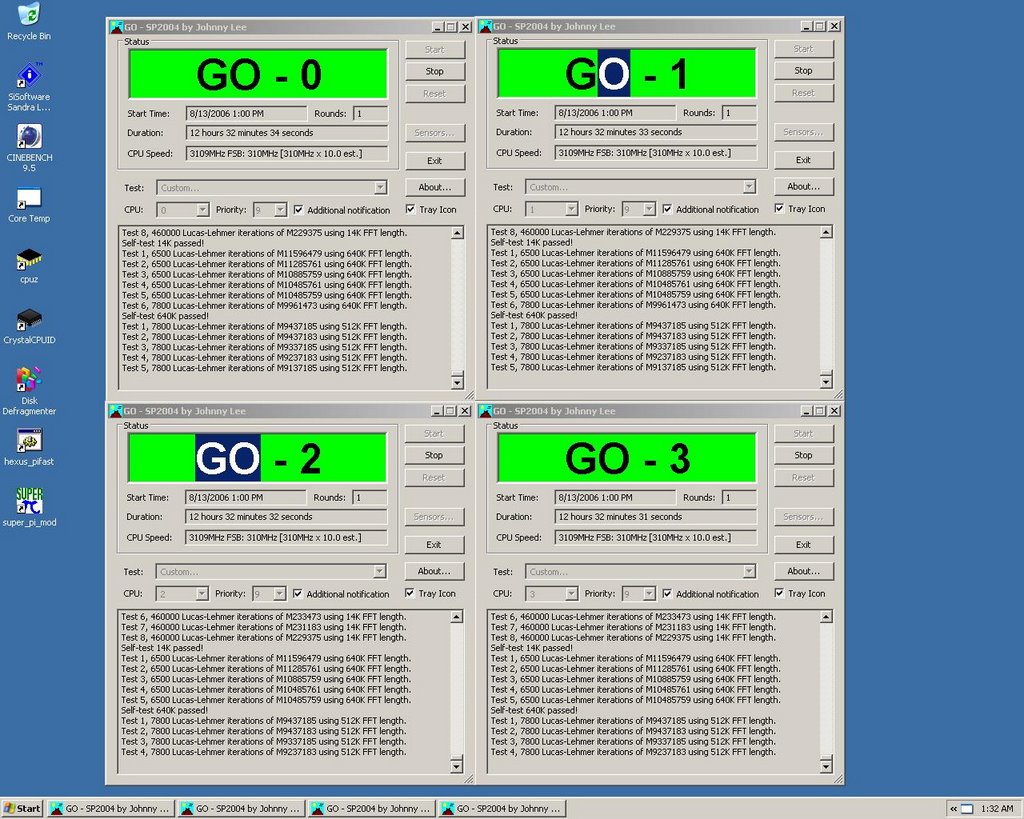Launch SiSoftware Sandra from the desktop

click(x=29, y=86)
